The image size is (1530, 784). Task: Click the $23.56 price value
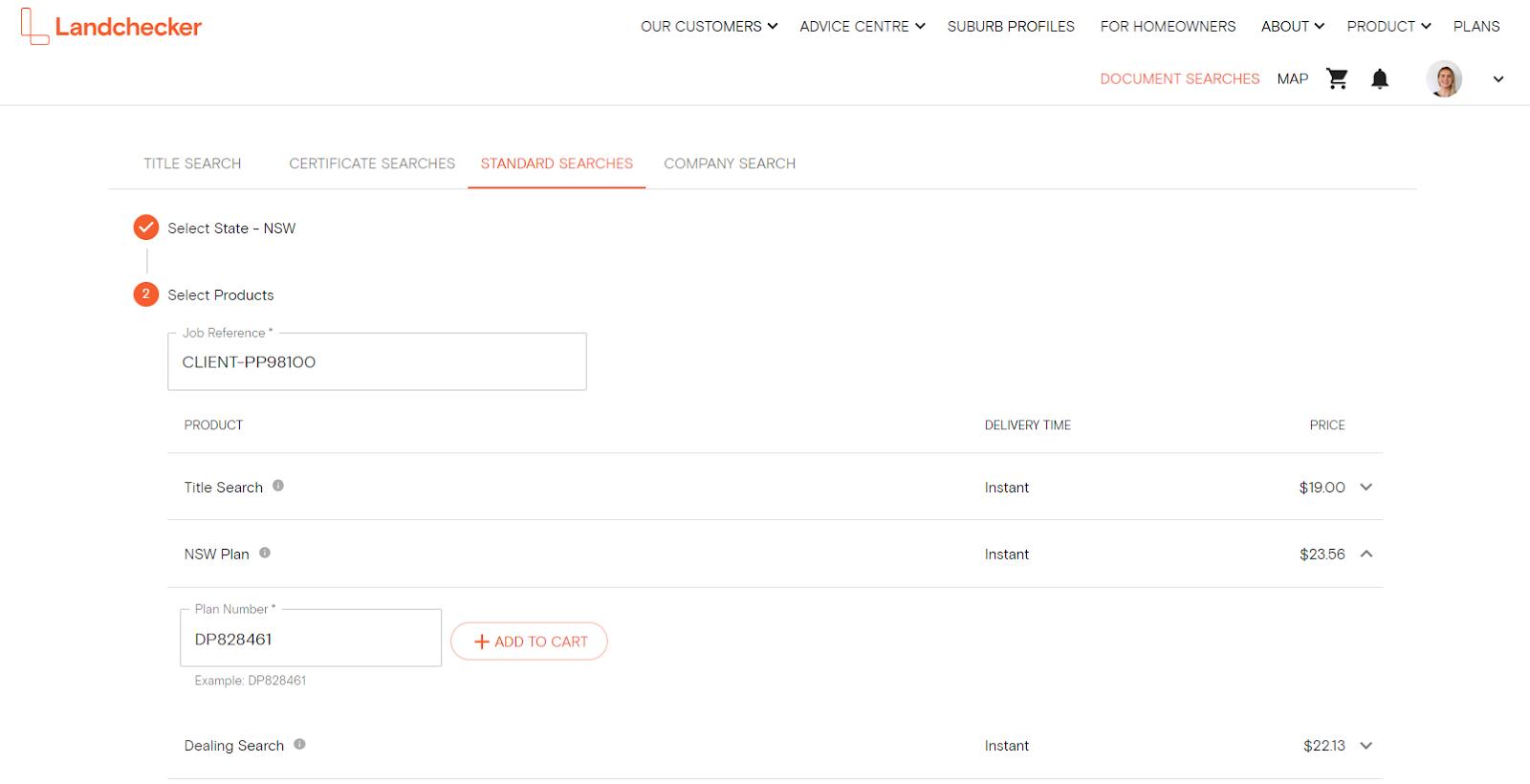(1322, 555)
